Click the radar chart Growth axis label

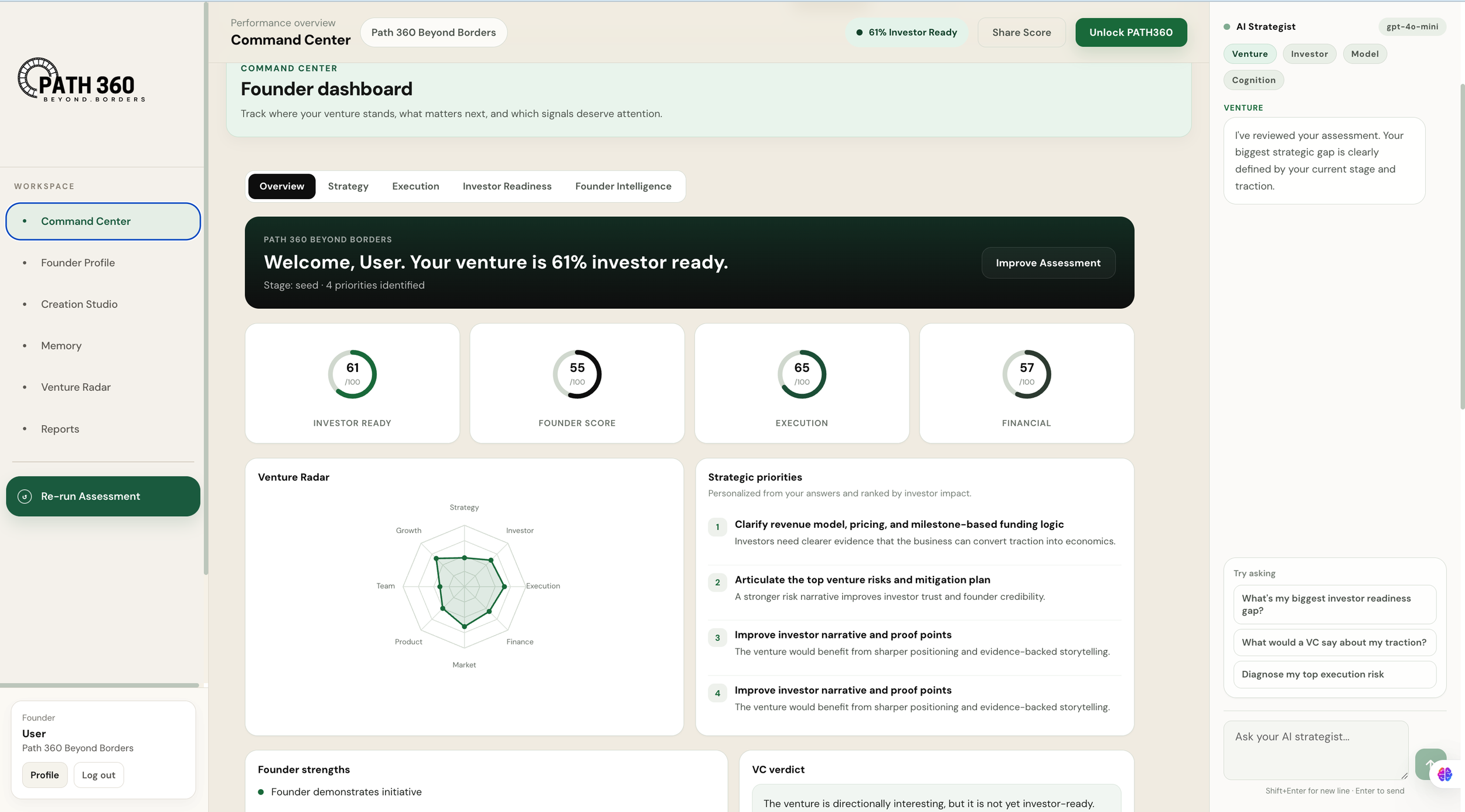pos(408,530)
